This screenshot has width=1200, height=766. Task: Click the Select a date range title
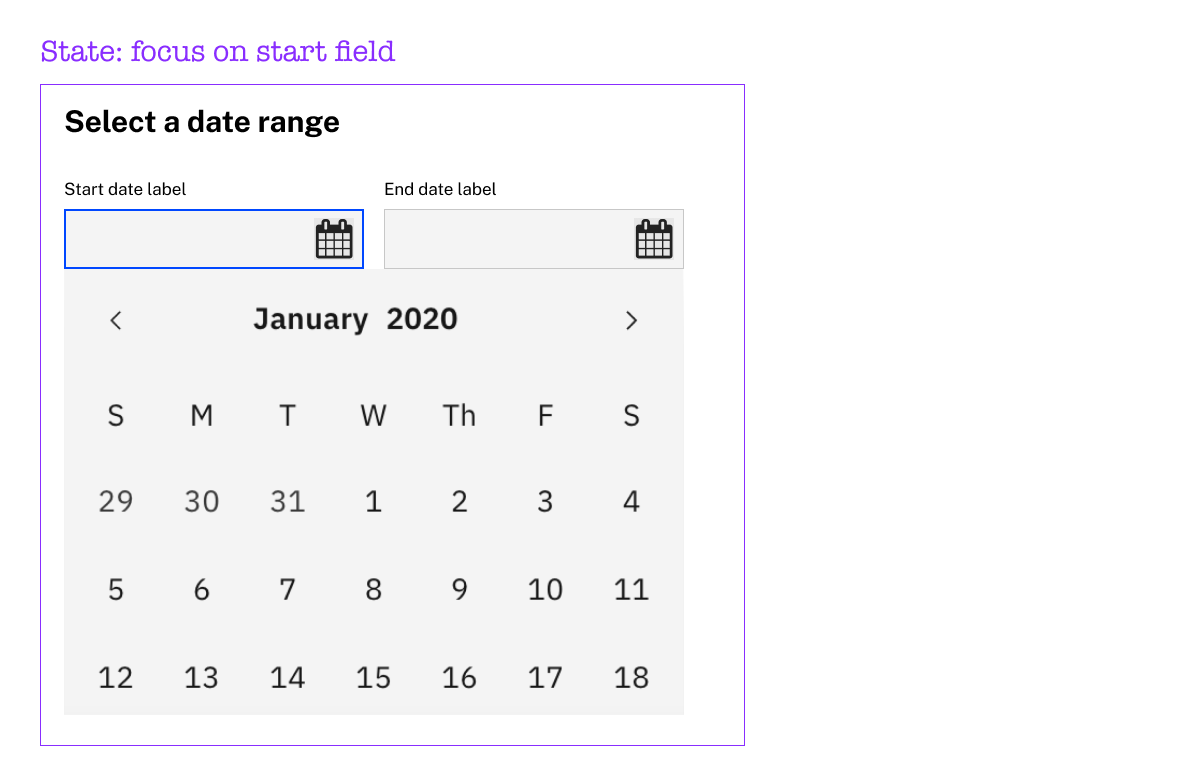[201, 122]
